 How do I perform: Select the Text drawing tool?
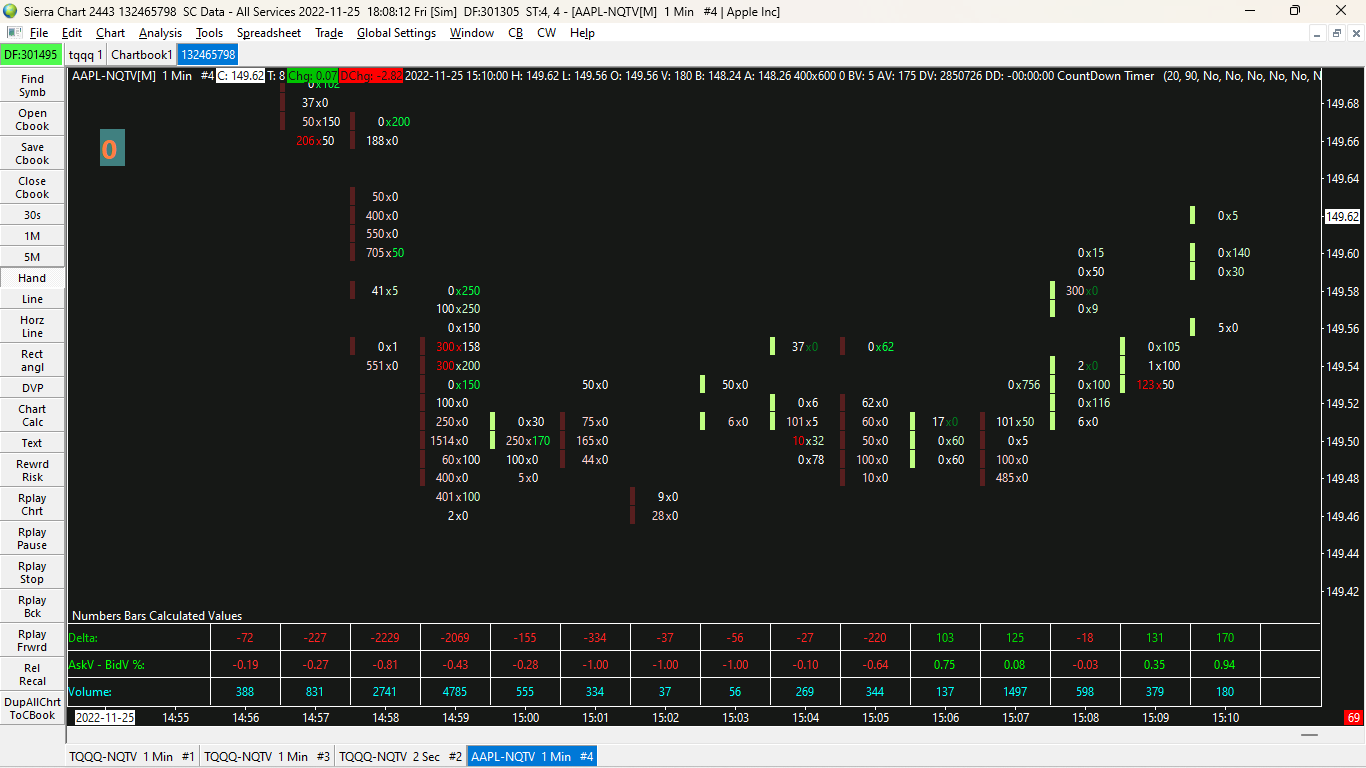coord(32,443)
